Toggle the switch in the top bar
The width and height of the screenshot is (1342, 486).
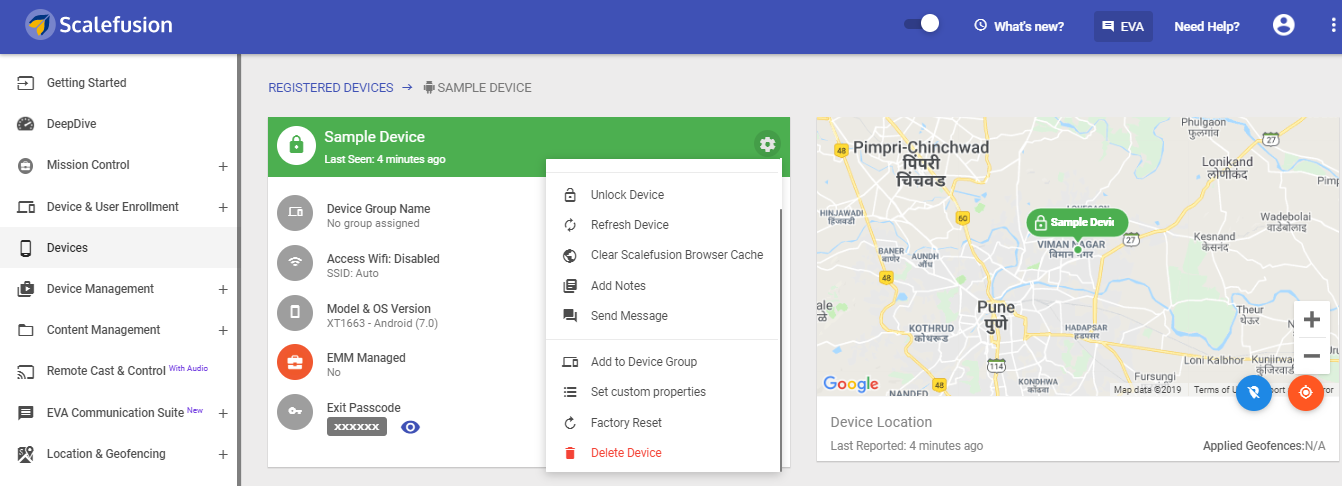tap(922, 24)
